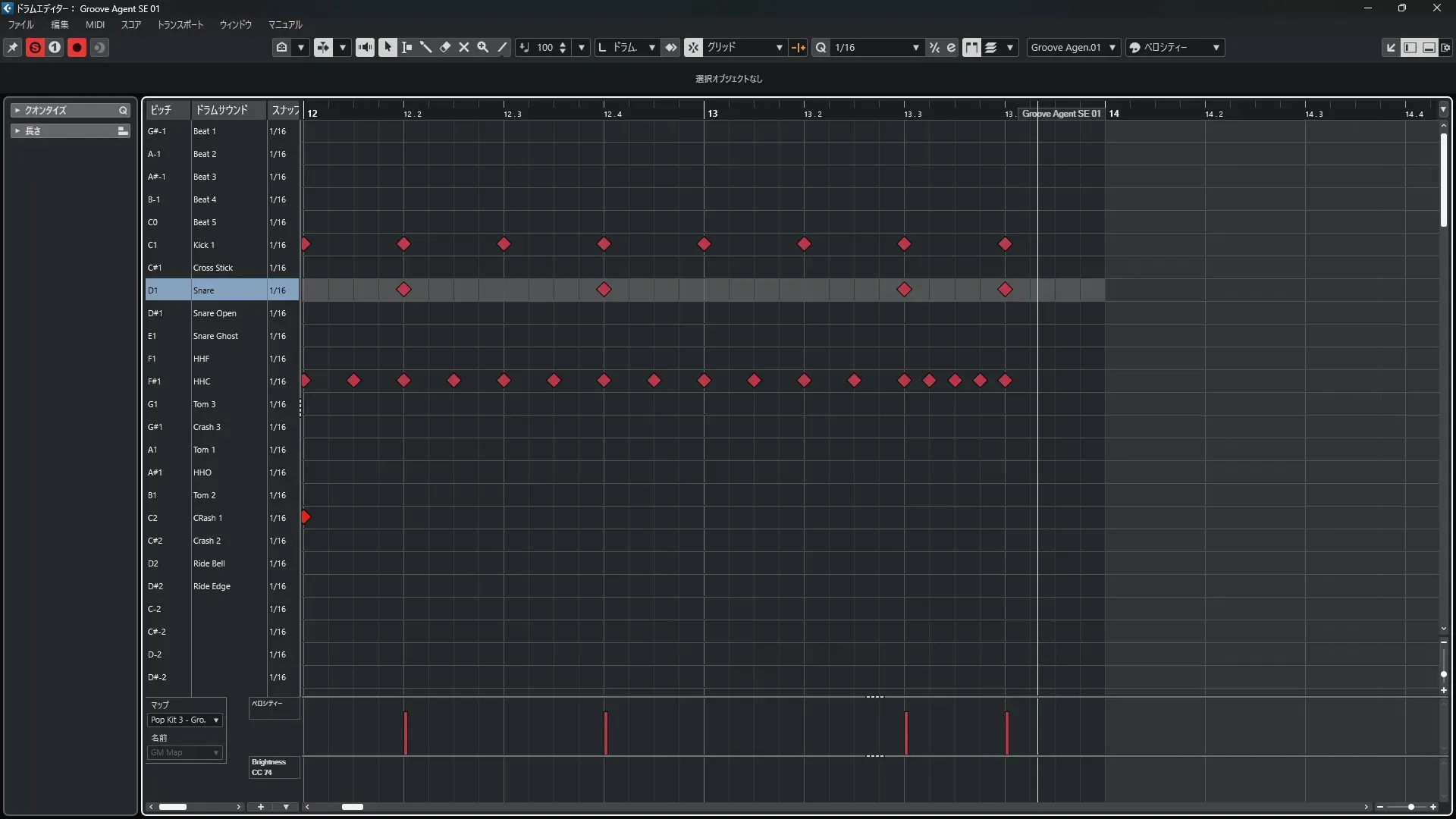Select the Object Selection arrow tool
1456x819 pixels.
tap(388, 47)
